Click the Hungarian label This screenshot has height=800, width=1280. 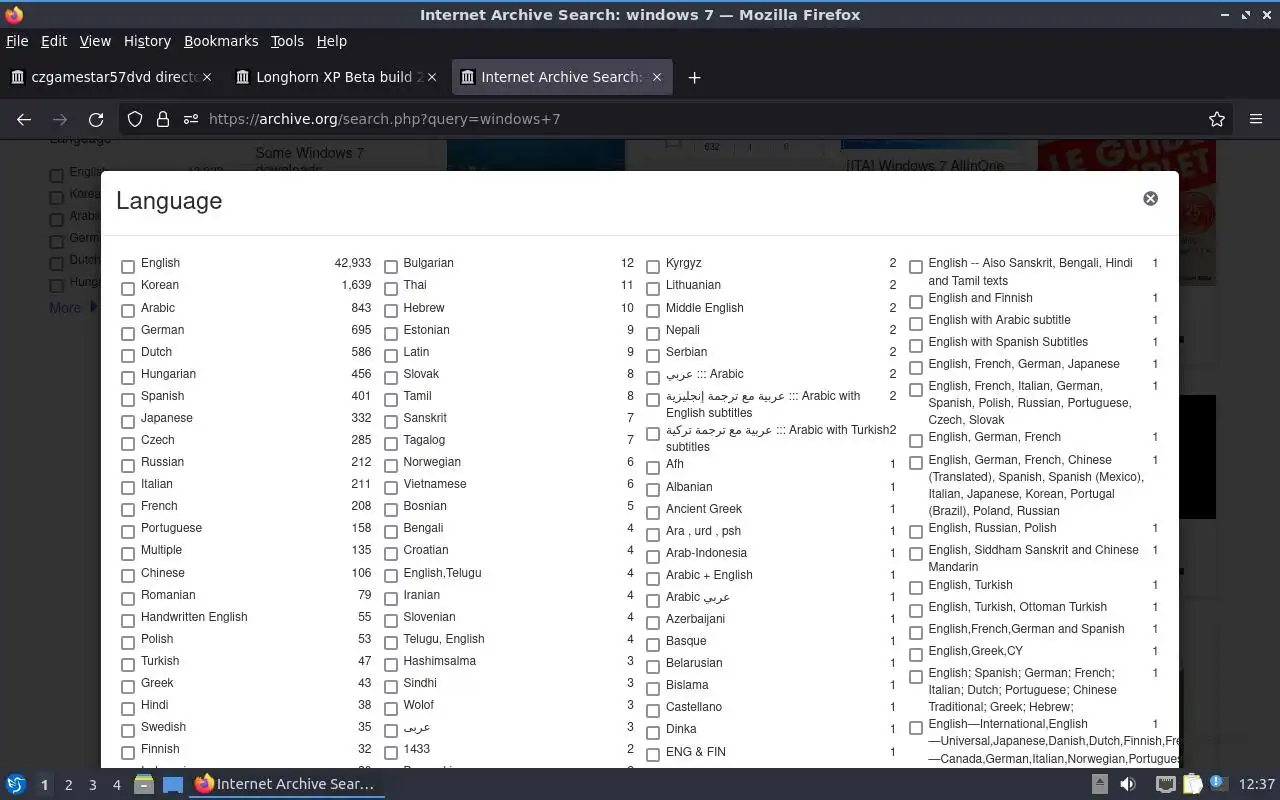[168, 374]
